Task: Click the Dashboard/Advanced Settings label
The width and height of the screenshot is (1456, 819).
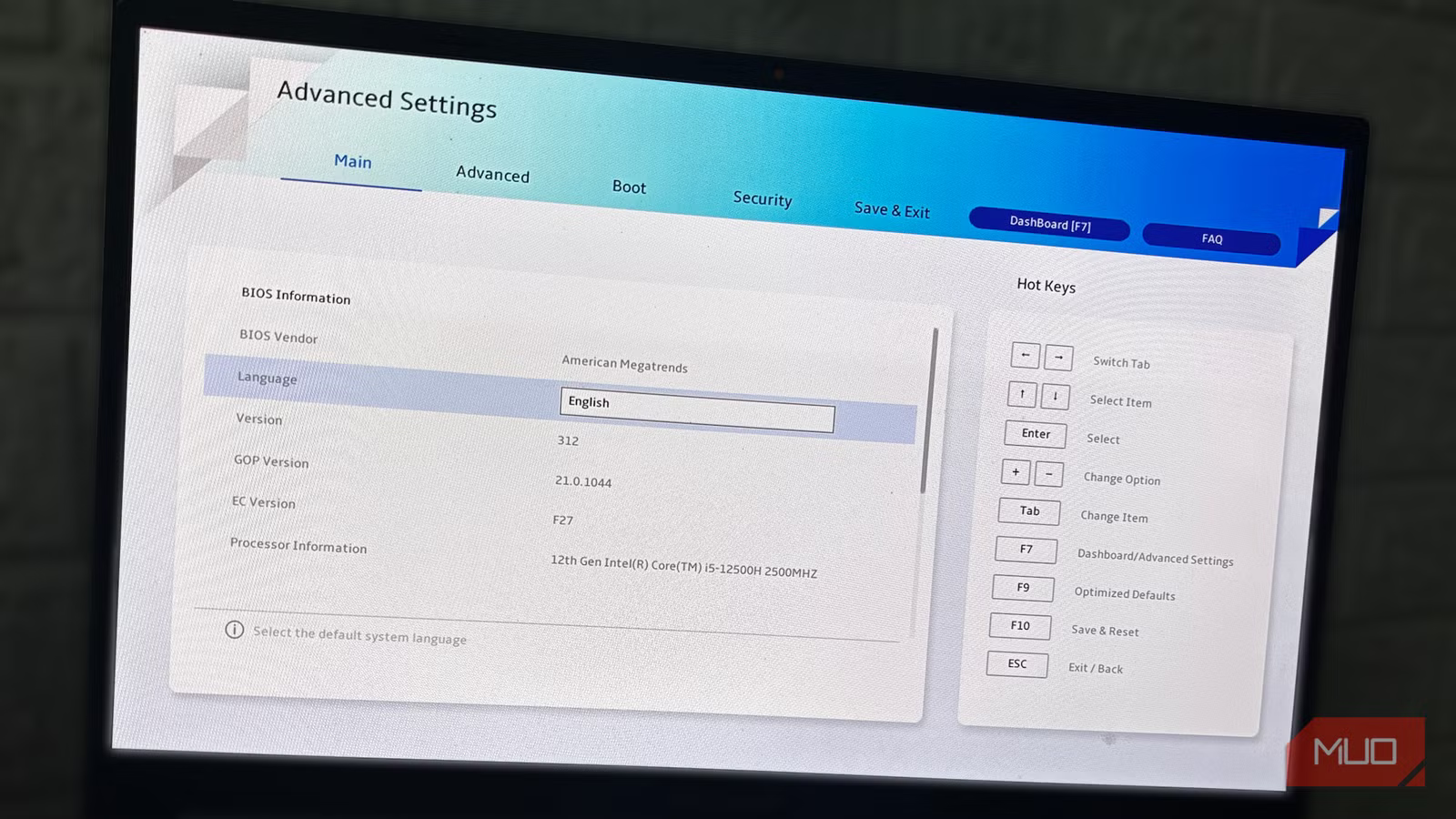Action: pyautogui.click(x=1156, y=557)
